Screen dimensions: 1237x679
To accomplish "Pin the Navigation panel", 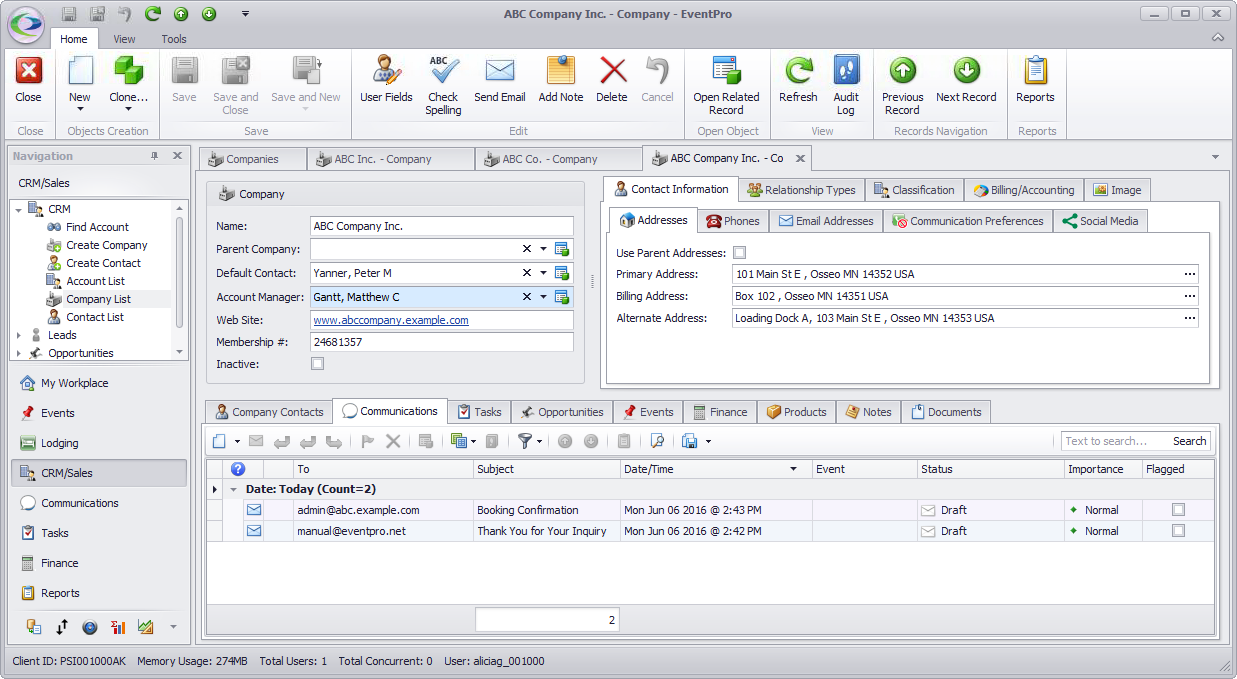I will [154, 156].
